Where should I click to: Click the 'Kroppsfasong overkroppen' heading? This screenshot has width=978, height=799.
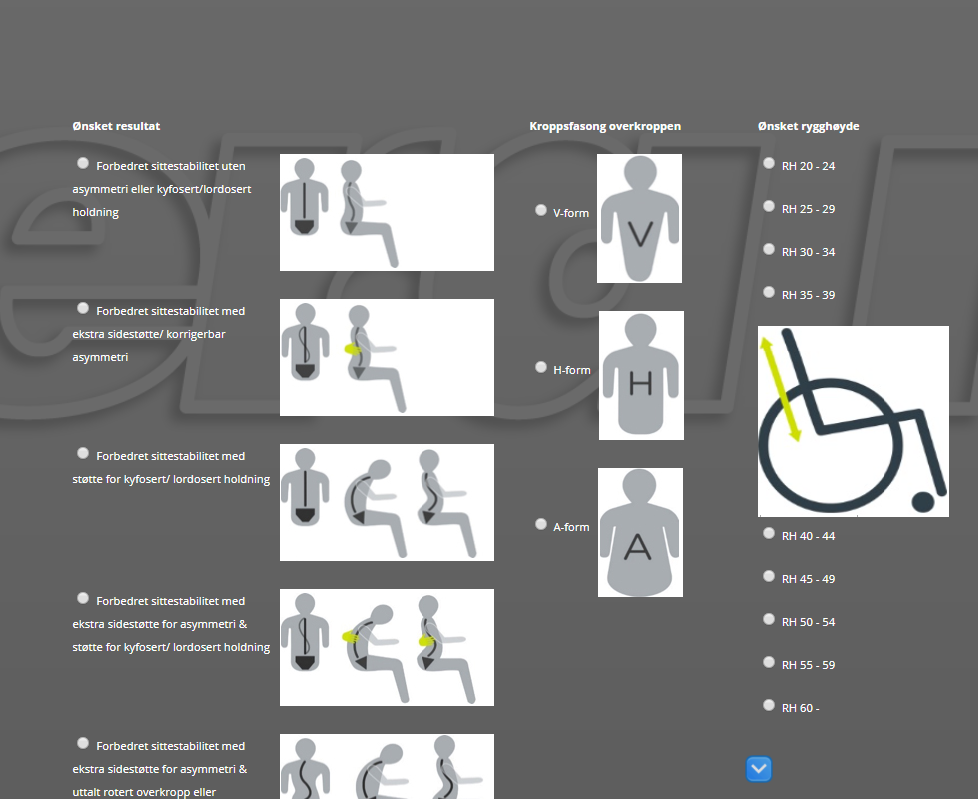point(605,126)
